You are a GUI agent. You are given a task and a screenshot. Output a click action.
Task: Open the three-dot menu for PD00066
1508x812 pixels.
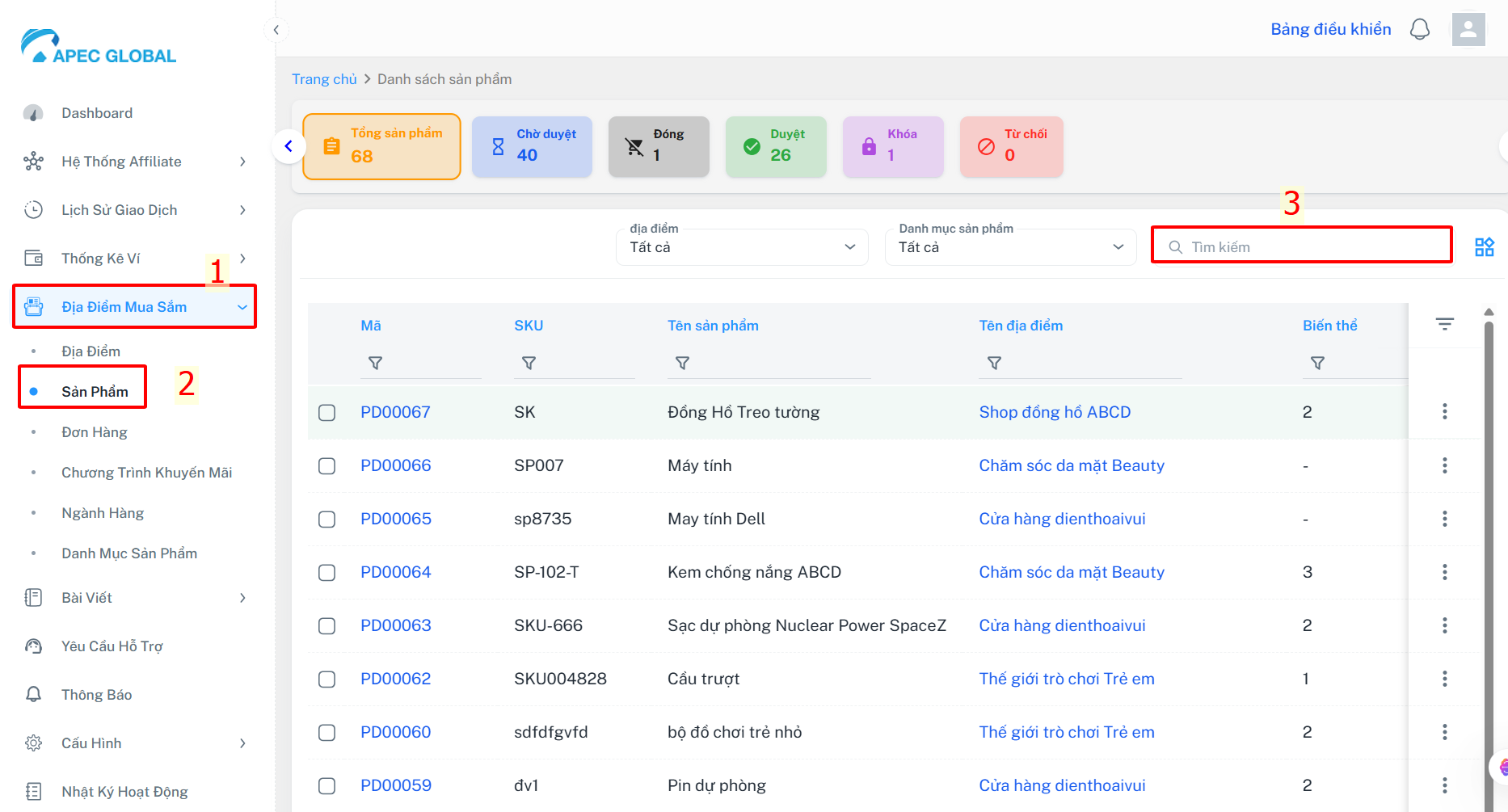point(1445,465)
